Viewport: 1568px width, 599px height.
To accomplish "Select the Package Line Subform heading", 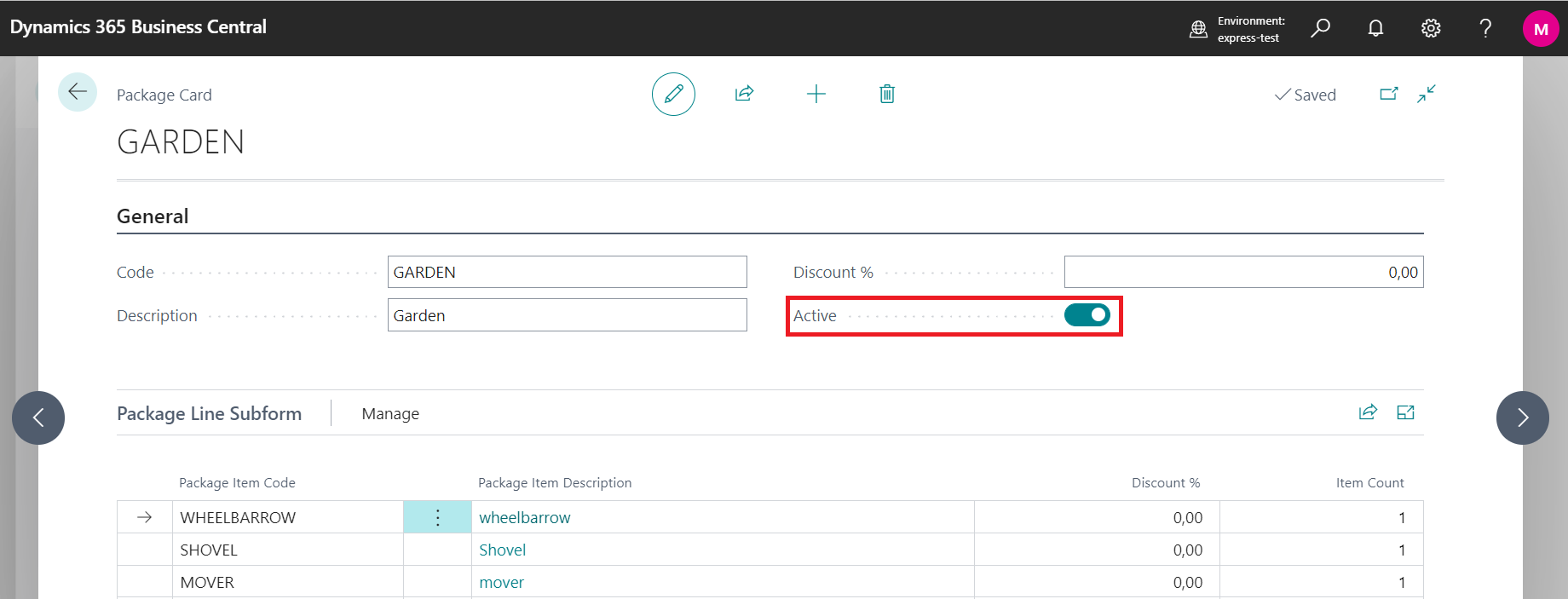I will tap(209, 413).
